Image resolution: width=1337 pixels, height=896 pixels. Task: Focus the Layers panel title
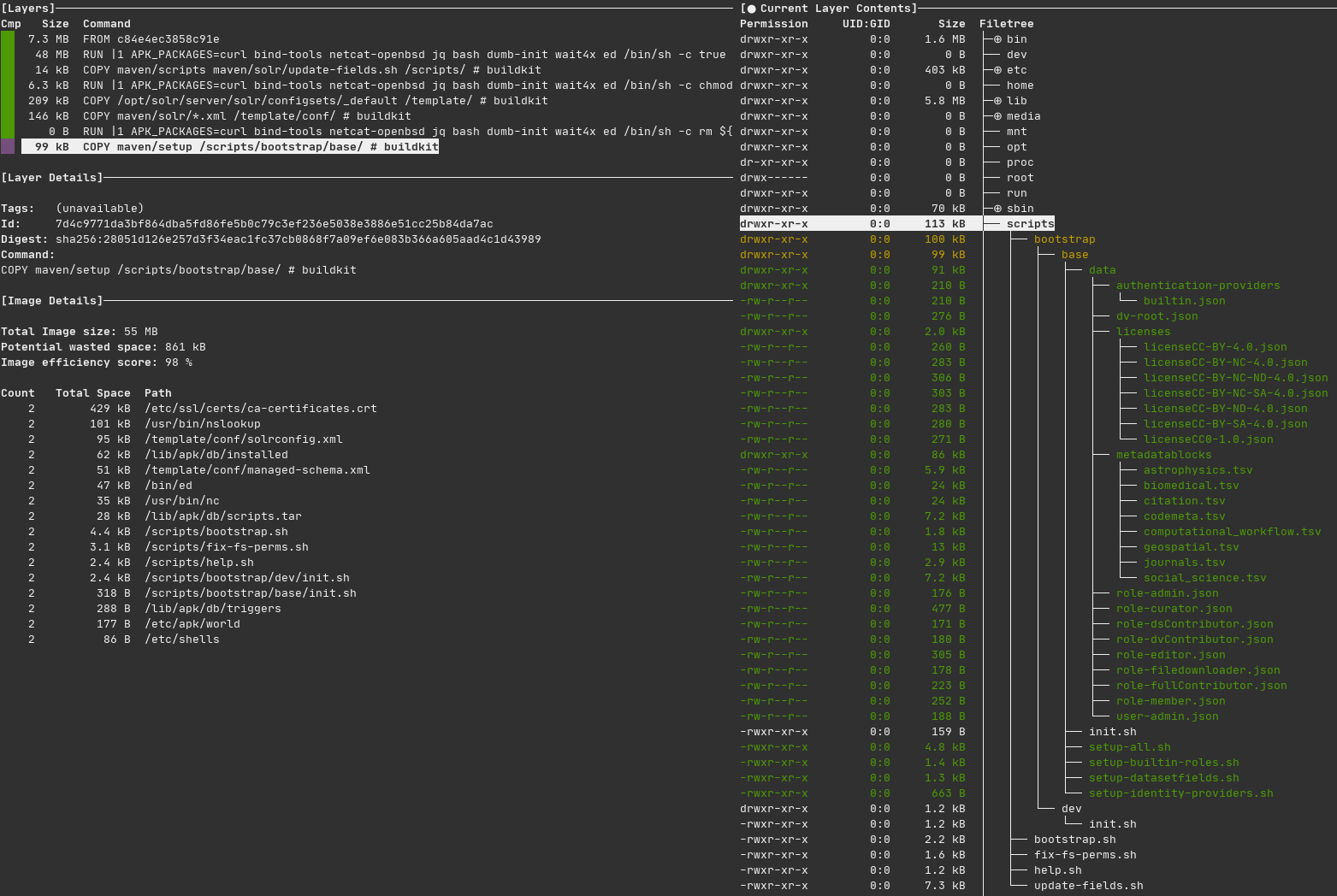(28, 9)
